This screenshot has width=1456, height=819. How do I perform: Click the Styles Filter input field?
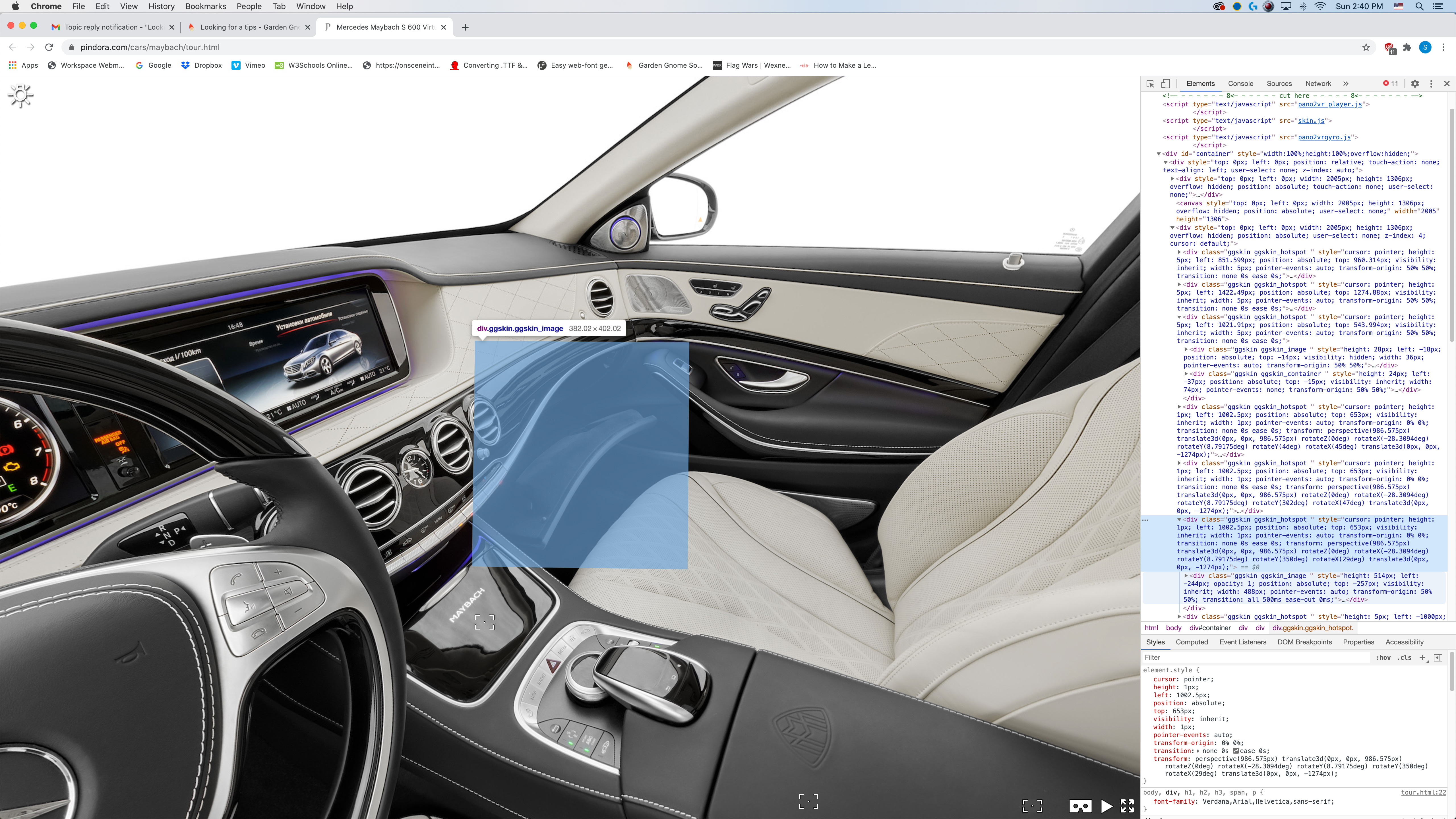[x=1256, y=657]
